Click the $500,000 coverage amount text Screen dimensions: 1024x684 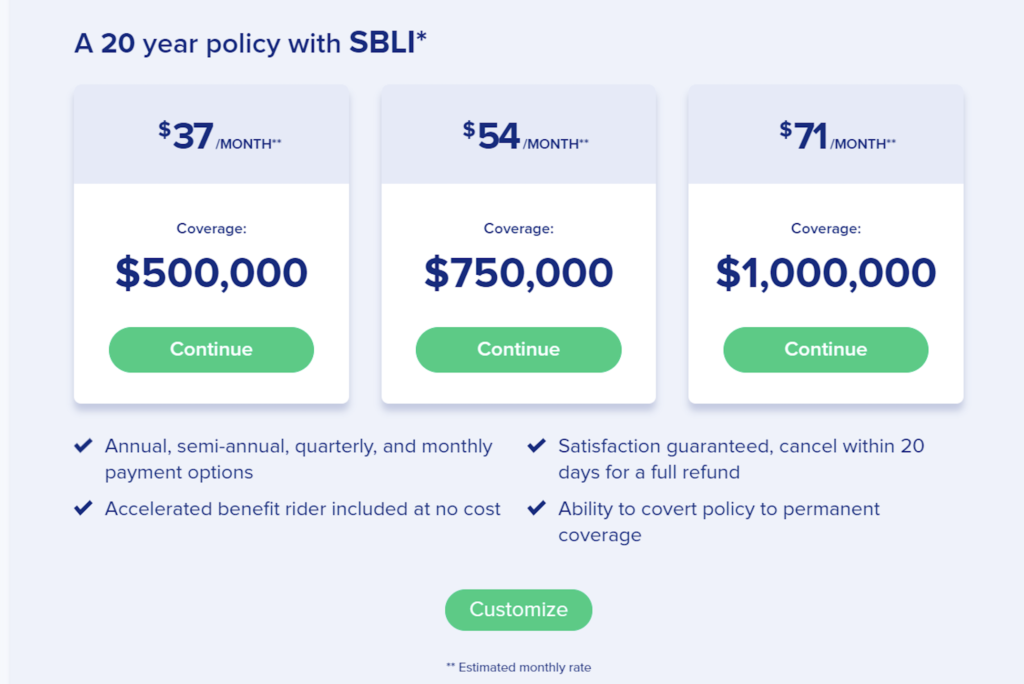[x=211, y=271]
